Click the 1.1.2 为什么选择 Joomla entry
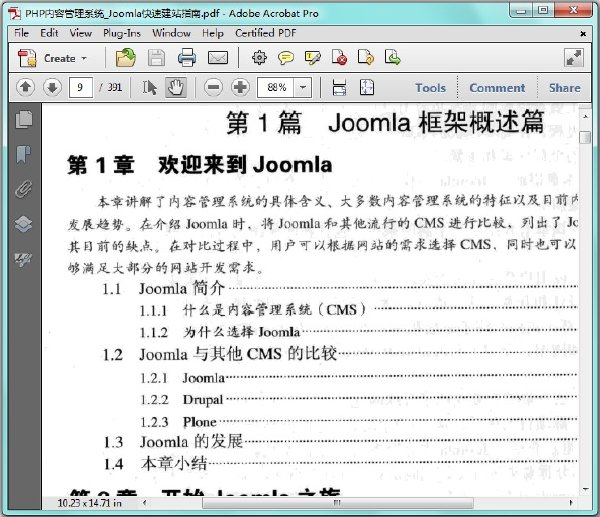This screenshot has height=517, width=600. click(358, 332)
